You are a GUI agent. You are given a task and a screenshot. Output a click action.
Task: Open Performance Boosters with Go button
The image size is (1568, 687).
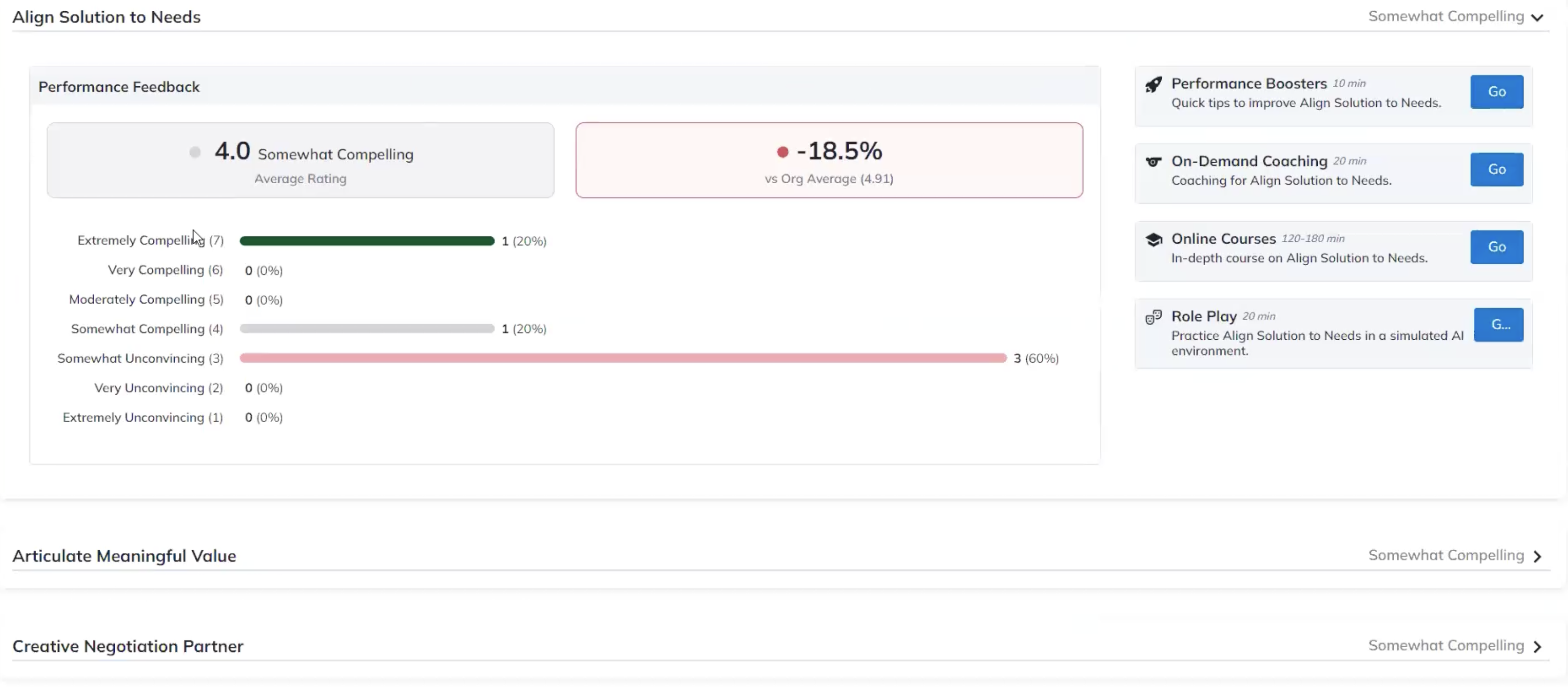click(1496, 92)
